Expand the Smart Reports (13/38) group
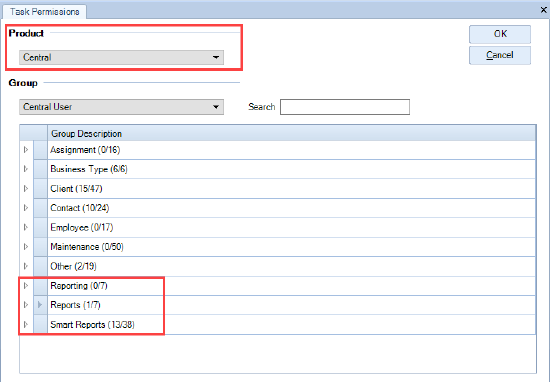 click(26, 324)
